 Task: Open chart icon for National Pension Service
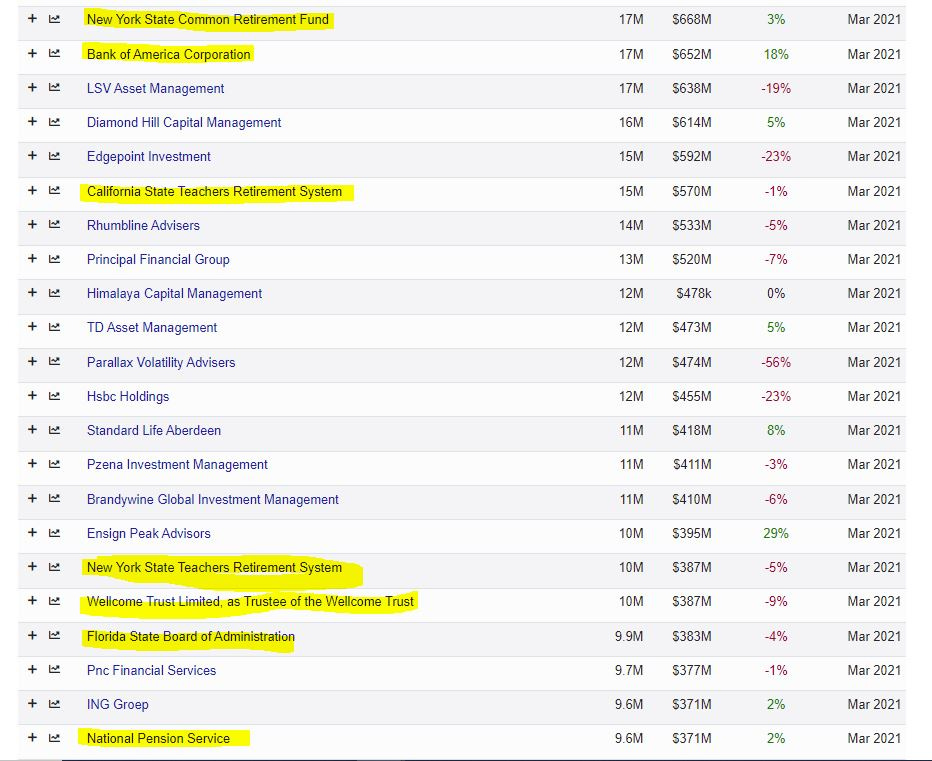pyautogui.click(x=54, y=738)
